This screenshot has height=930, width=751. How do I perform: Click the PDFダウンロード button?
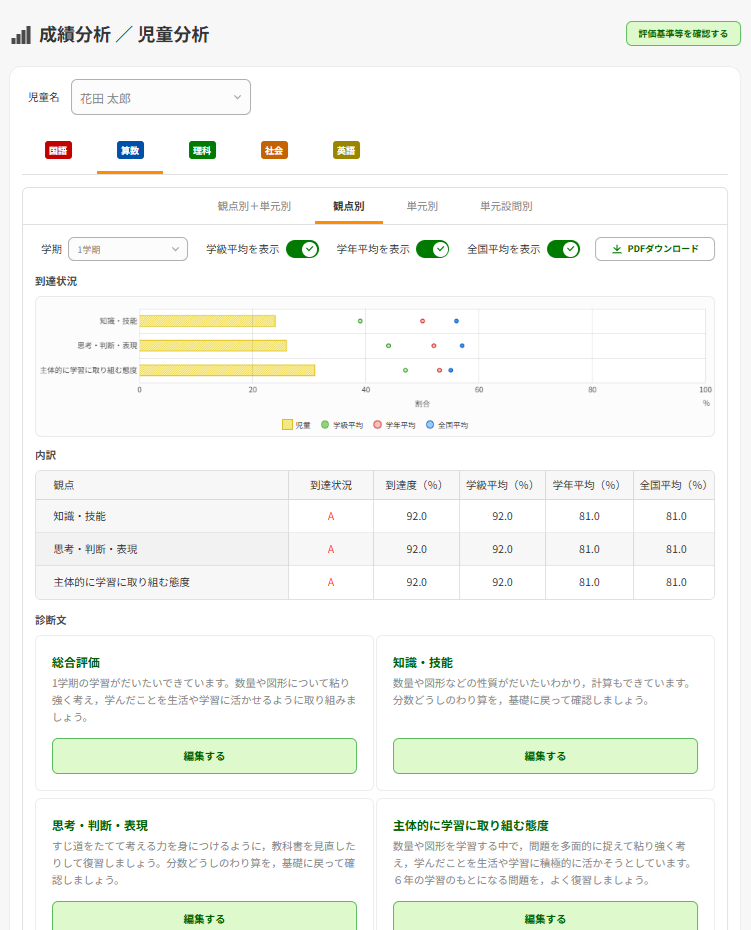click(655, 249)
